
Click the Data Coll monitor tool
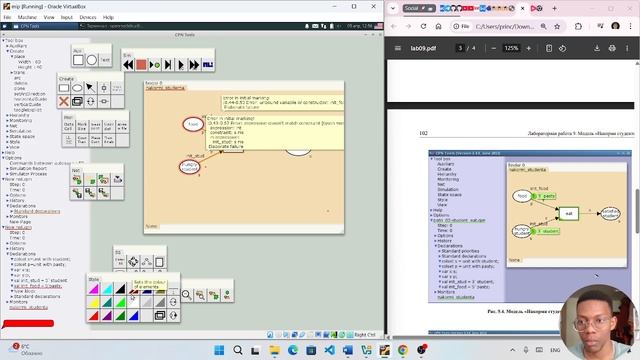[69, 127]
